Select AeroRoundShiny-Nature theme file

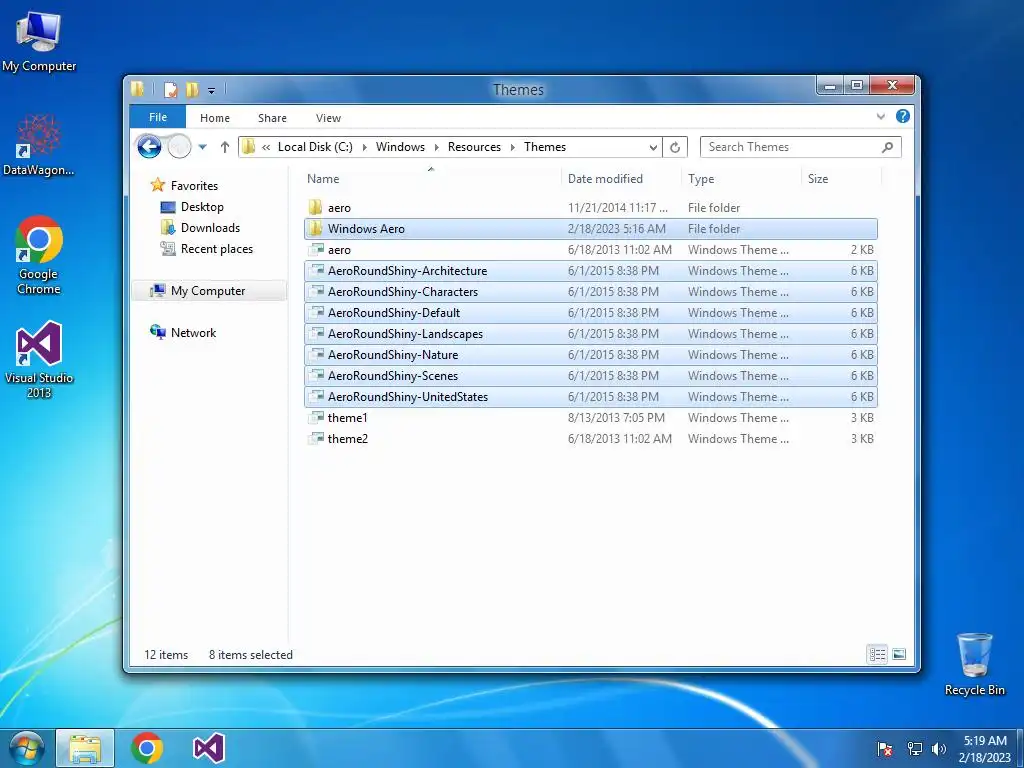click(591, 354)
